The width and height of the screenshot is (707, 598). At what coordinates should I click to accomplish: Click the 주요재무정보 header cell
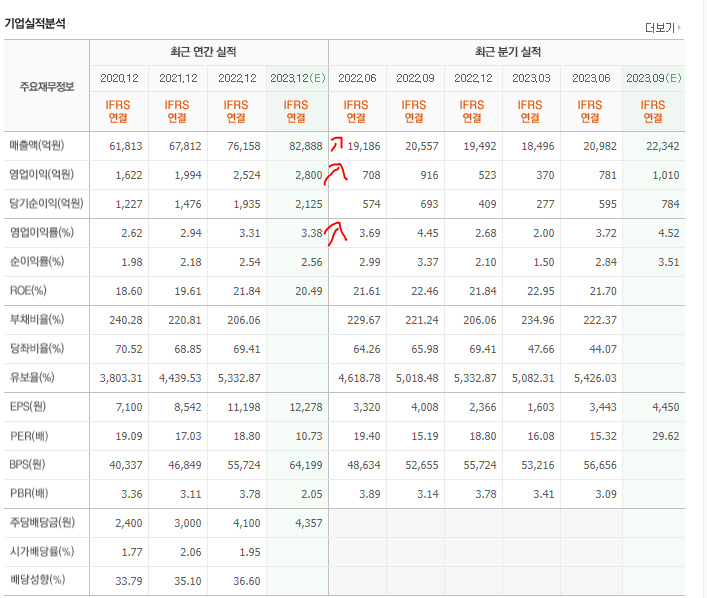pyautogui.click(x=47, y=87)
